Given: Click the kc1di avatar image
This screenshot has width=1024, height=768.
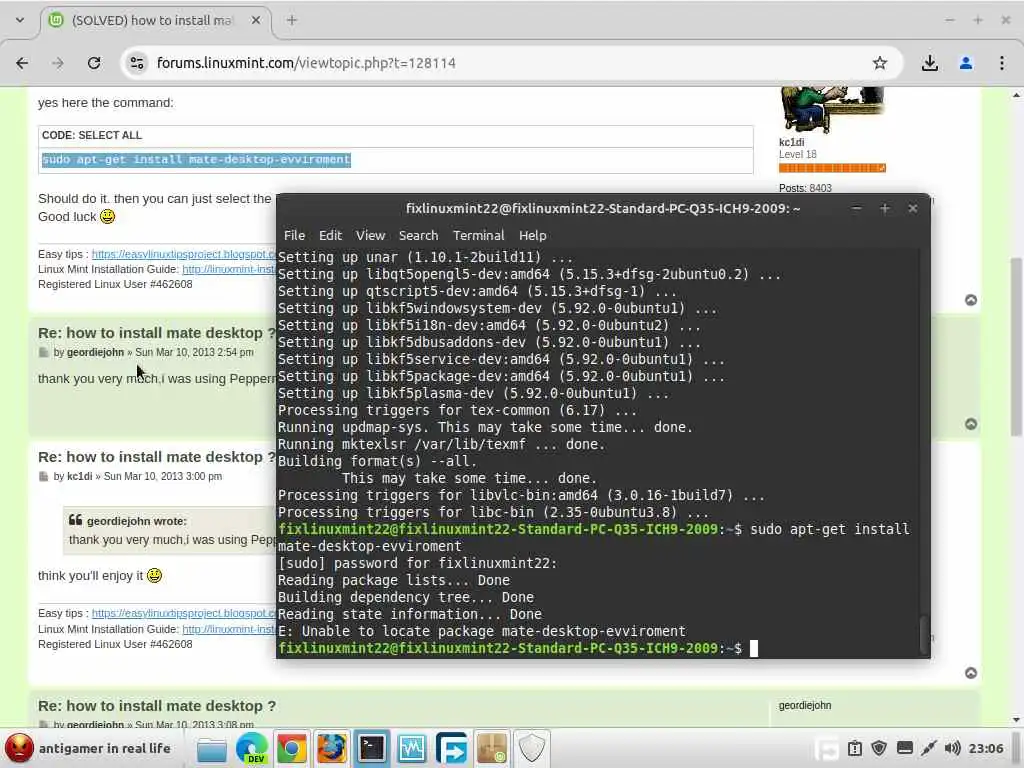Looking at the screenshot, I should (x=832, y=109).
